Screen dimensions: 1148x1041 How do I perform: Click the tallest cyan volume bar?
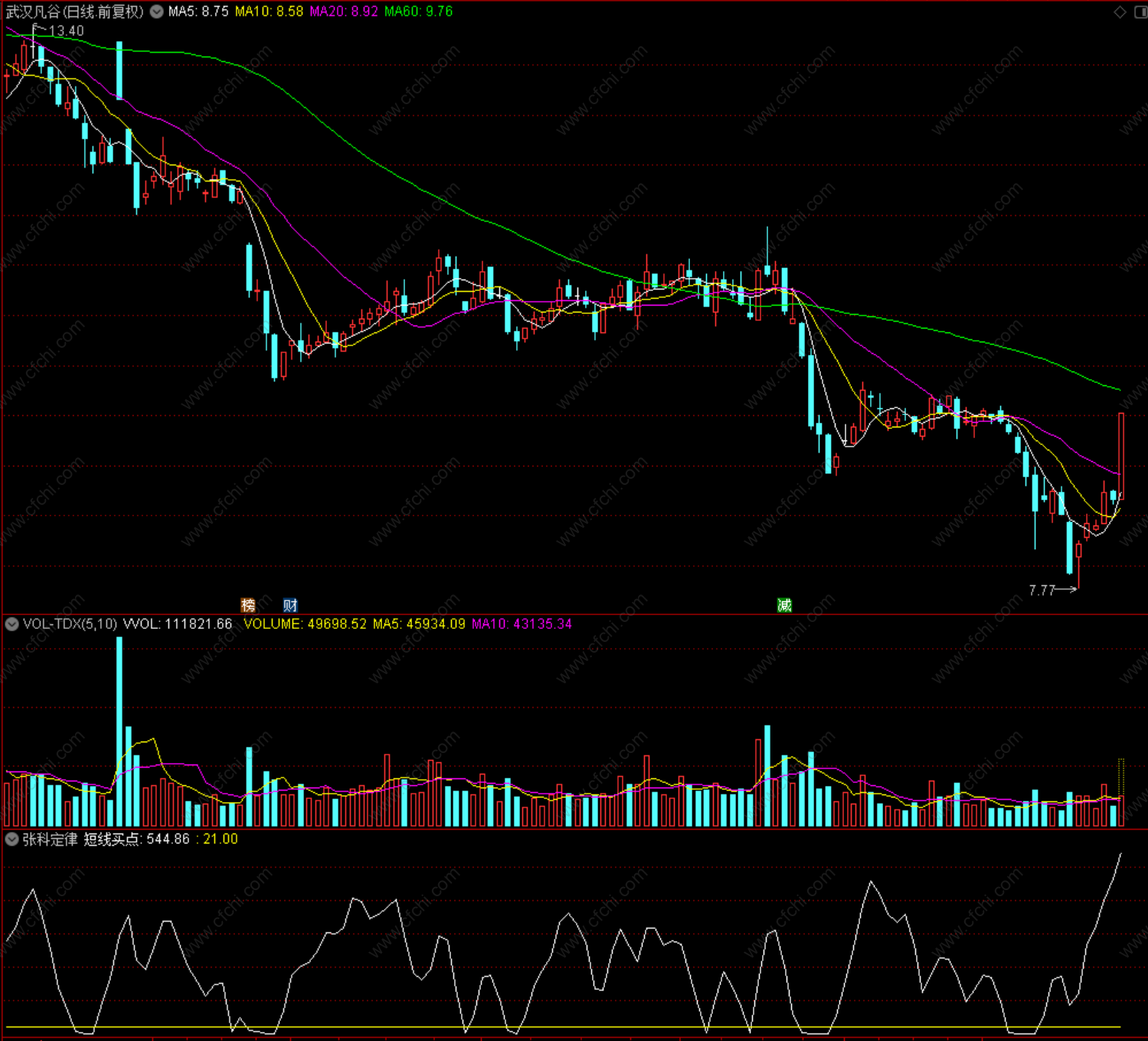pyautogui.click(x=119, y=732)
